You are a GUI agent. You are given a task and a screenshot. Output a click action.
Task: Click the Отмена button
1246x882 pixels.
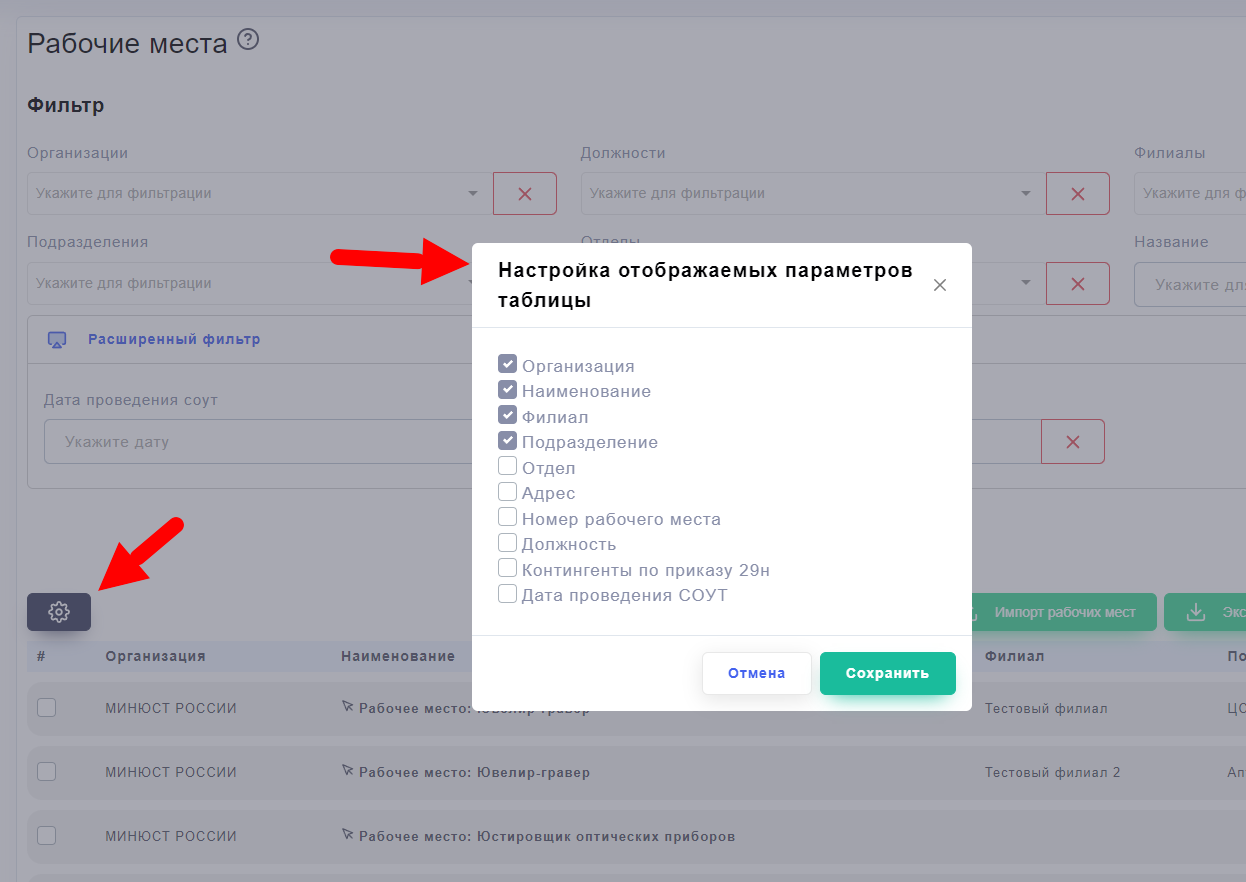point(756,673)
